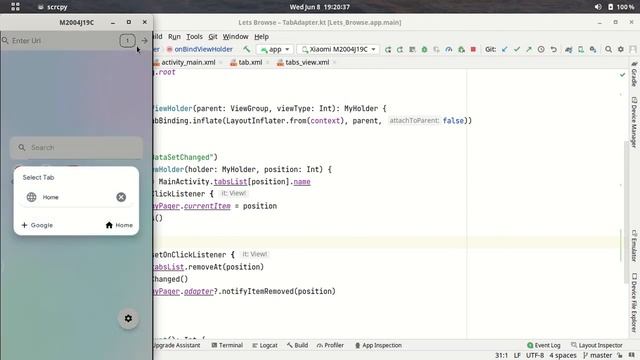Click the onBindViewHolder breadcrumb
640x360 pixels.
pyautogui.click(x=200, y=49)
